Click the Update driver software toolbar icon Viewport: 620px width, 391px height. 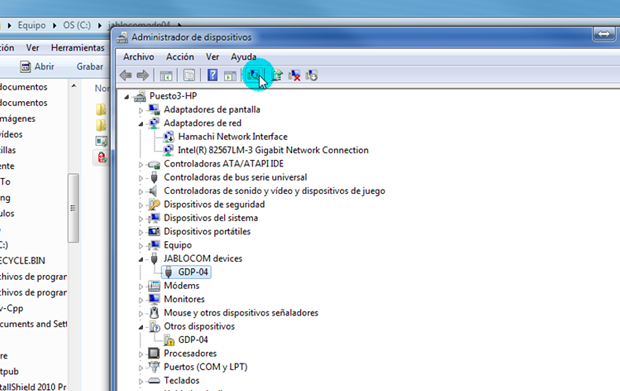(277, 75)
